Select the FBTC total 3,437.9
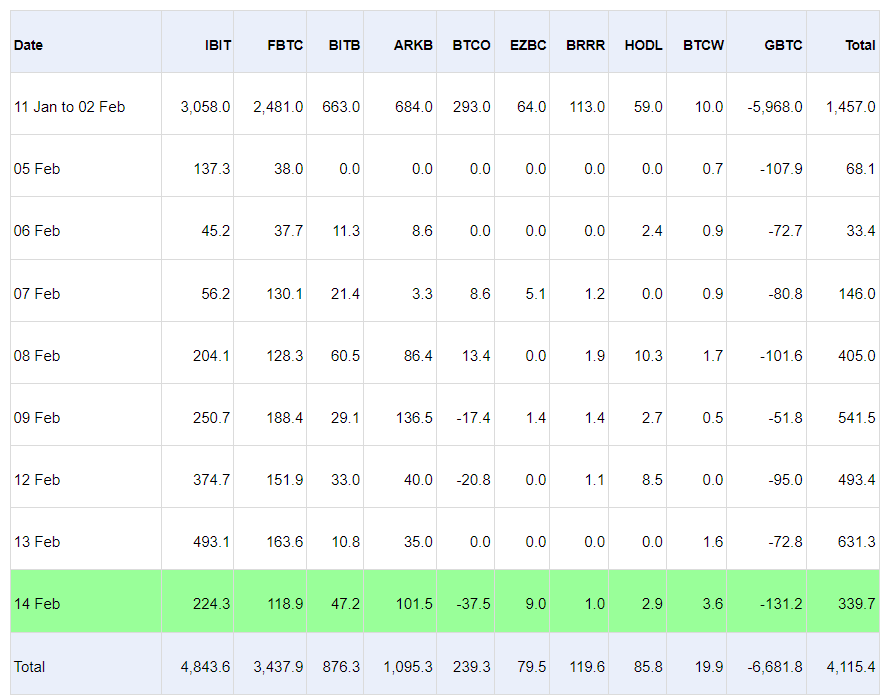The height and width of the screenshot is (700, 890). point(278,667)
